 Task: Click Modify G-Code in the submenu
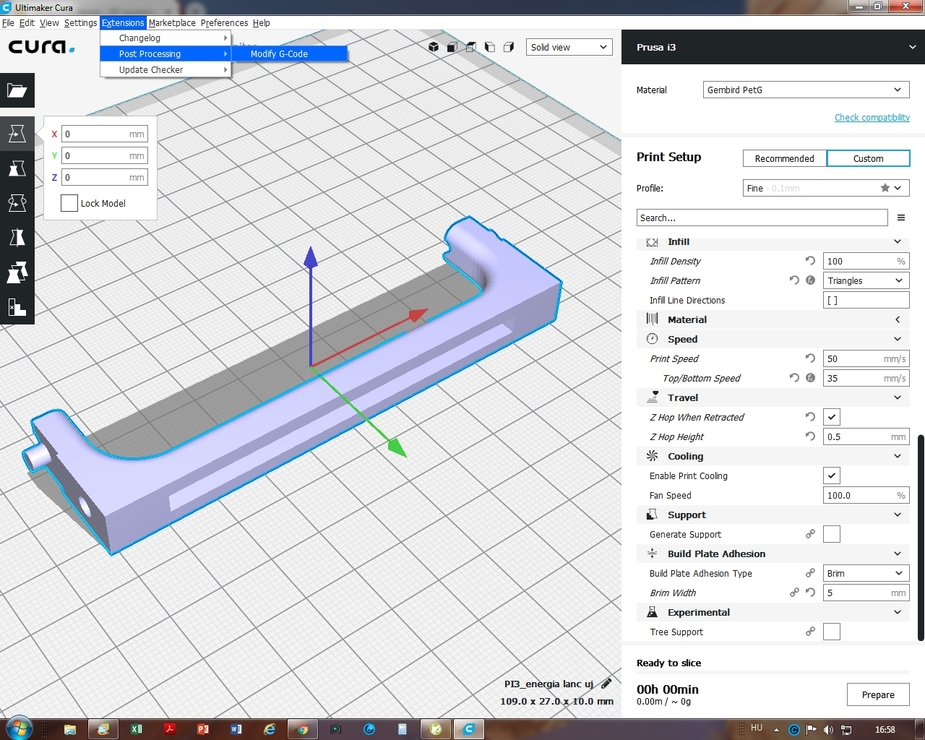tap(279, 54)
